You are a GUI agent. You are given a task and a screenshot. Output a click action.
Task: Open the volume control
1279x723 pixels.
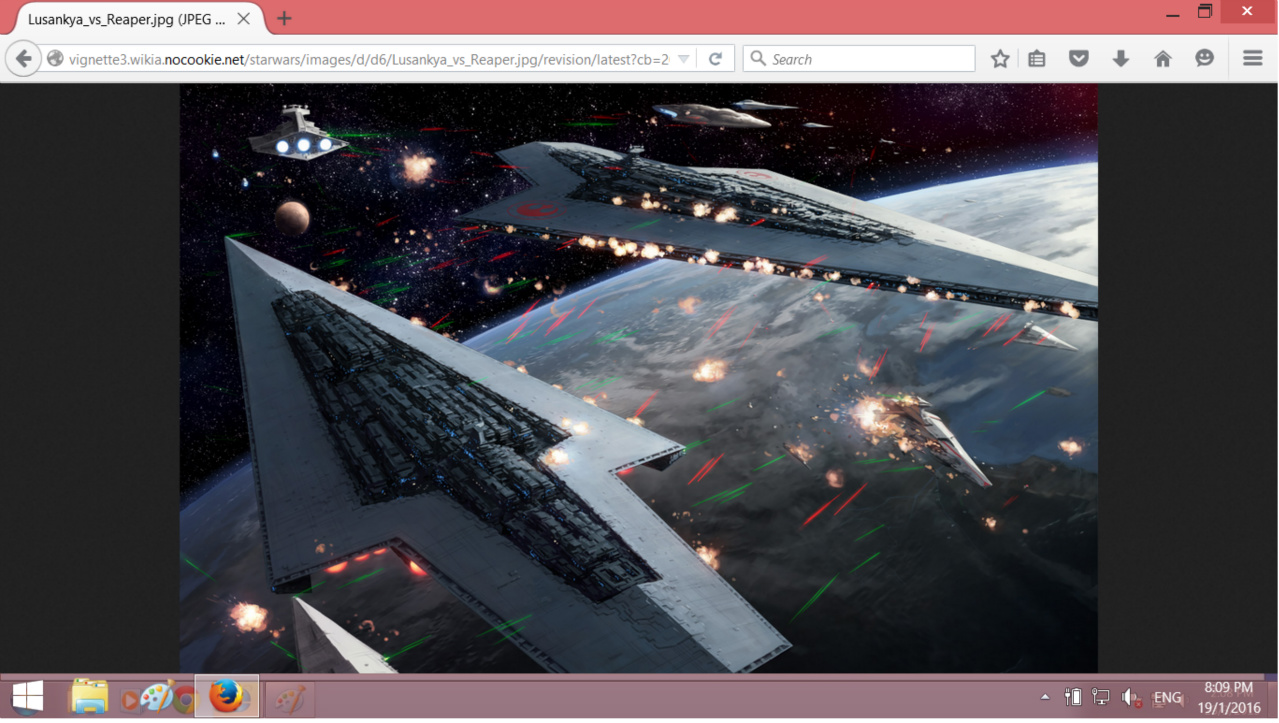click(x=1131, y=697)
